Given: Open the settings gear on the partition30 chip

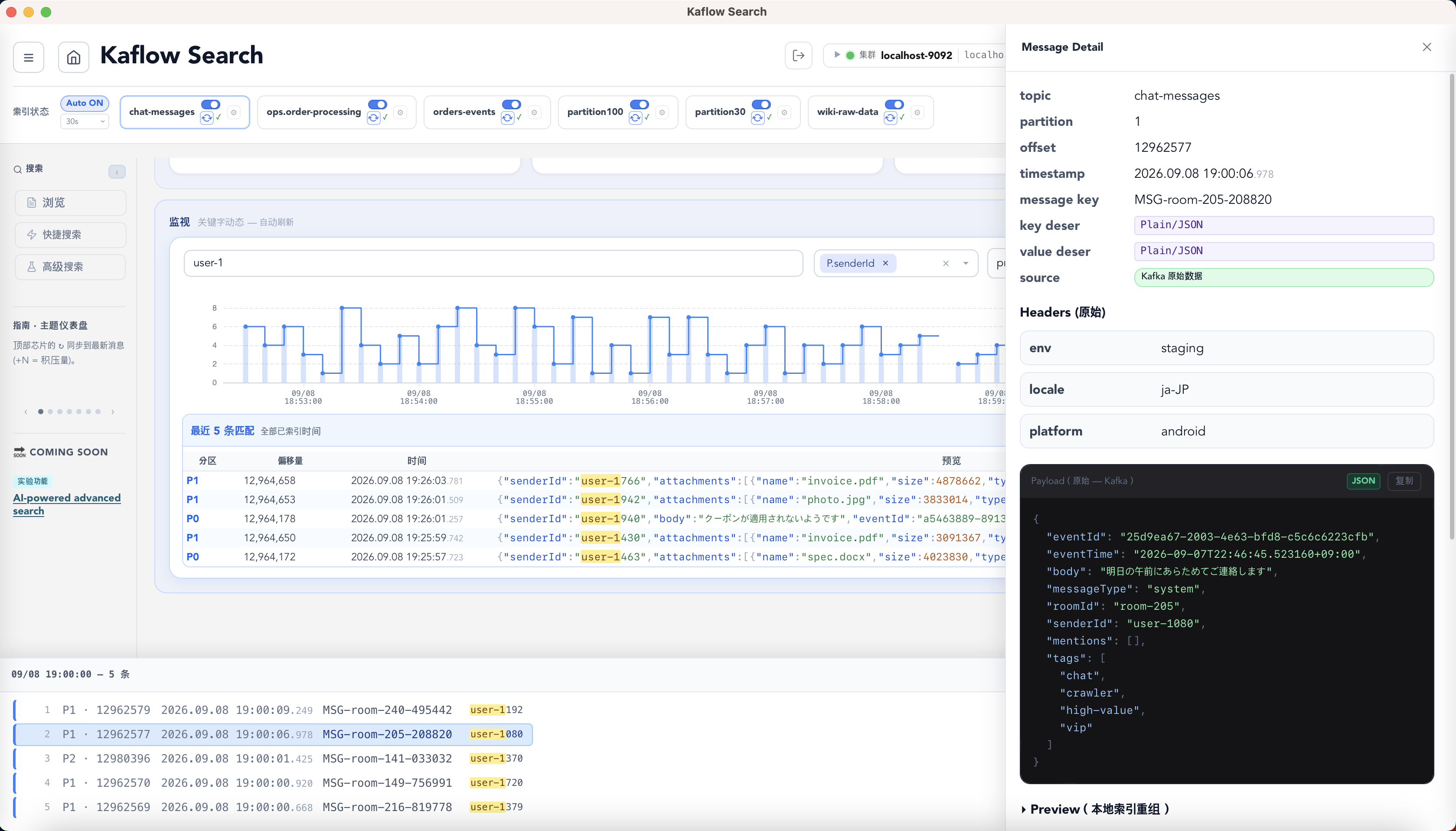Looking at the screenshot, I should click(x=784, y=112).
